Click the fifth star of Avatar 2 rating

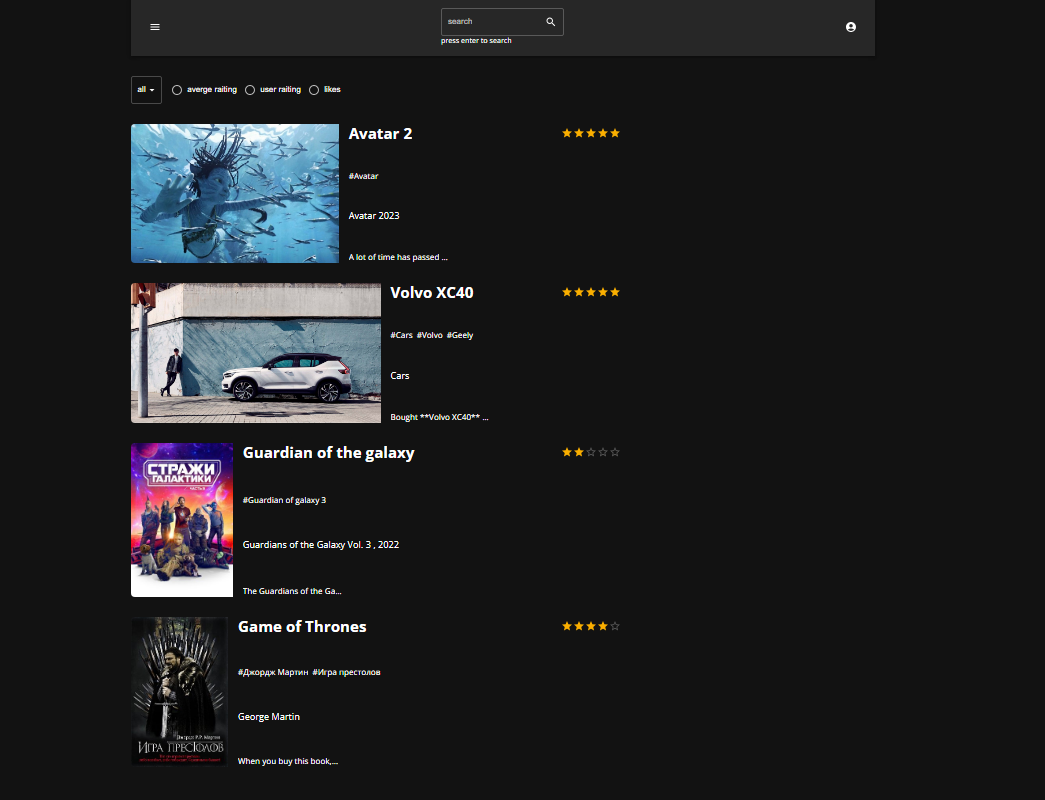tap(614, 133)
